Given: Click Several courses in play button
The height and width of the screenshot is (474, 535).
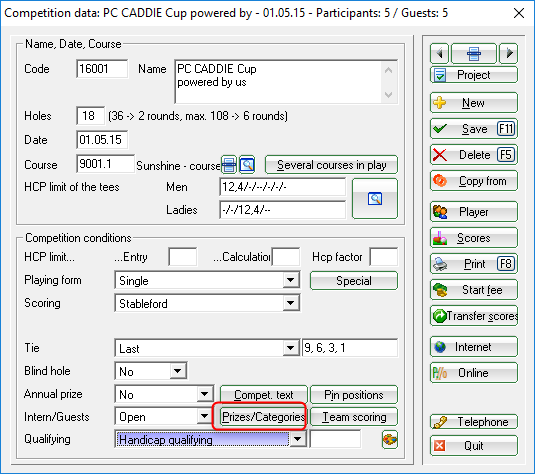Looking at the screenshot, I should 331,165.
